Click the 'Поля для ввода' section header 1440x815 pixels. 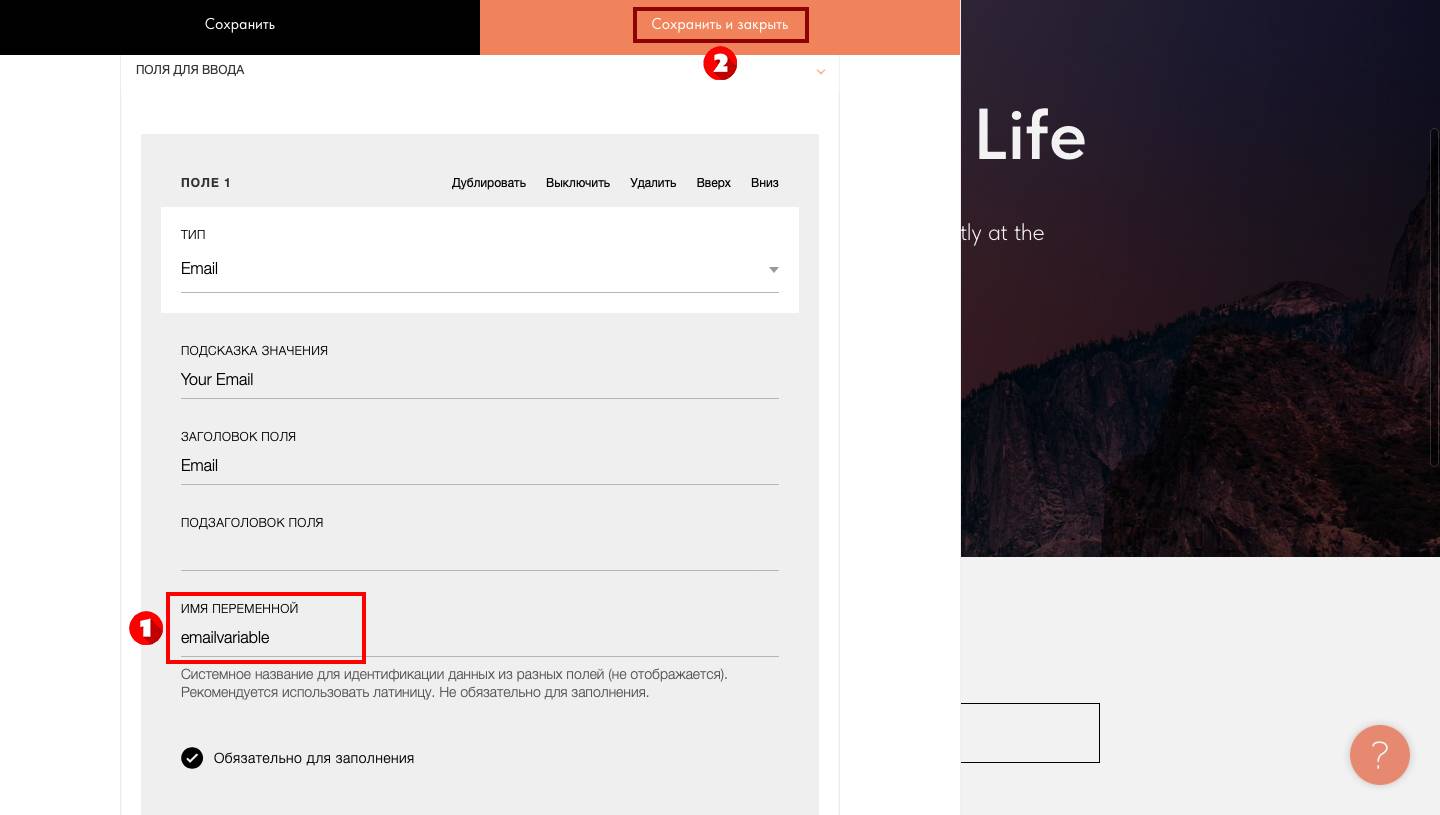point(190,70)
